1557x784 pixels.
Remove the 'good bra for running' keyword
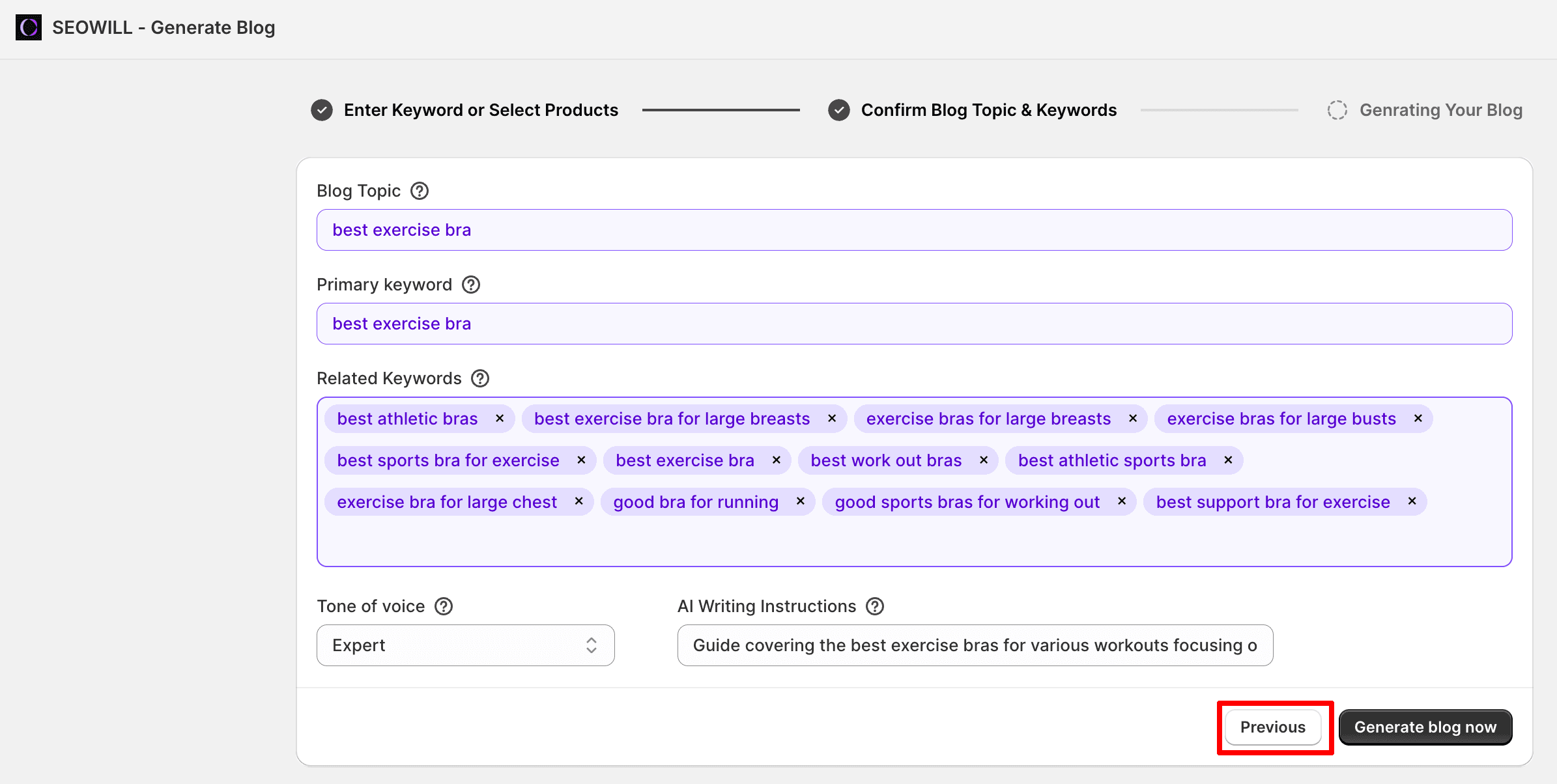[800, 501]
